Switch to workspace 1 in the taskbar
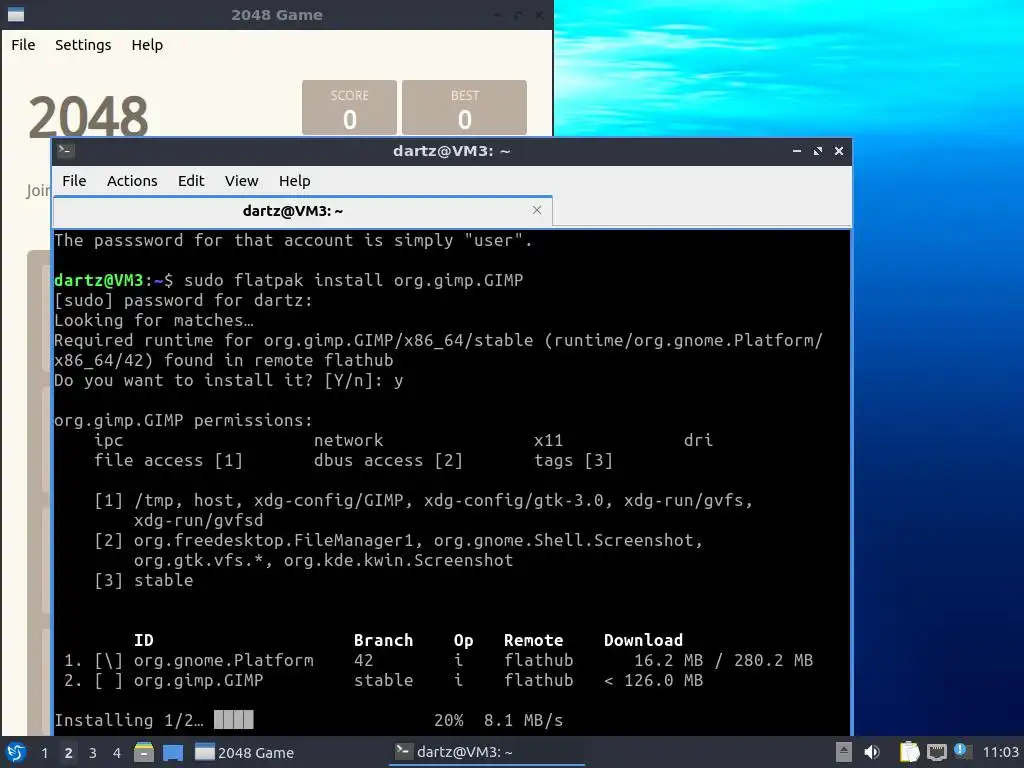Screen dimensions: 1024x768 coord(44,753)
